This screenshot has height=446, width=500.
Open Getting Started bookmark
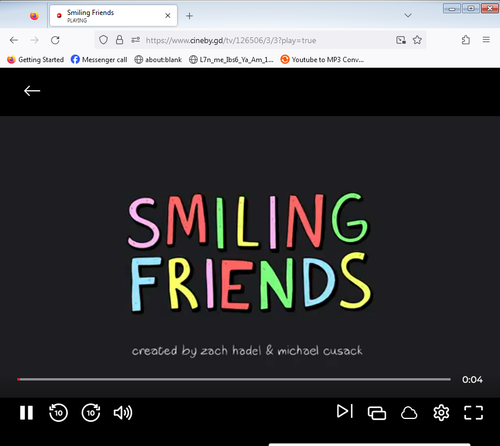[x=35, y=60]
